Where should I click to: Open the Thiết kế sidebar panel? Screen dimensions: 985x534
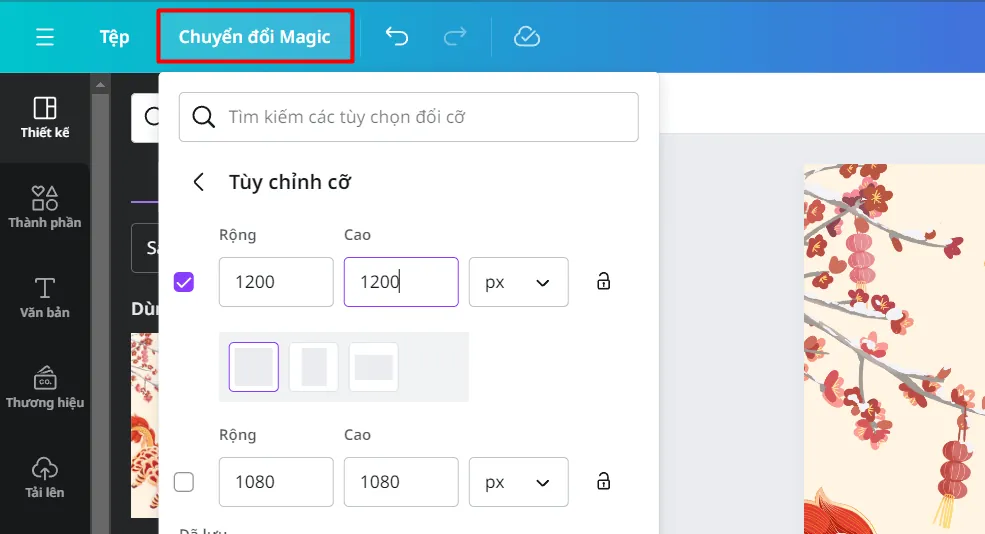pos(45,117)
